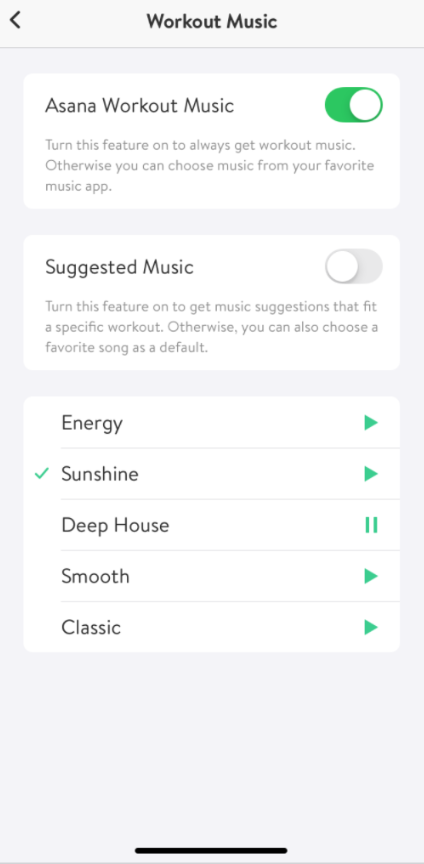Click the checkmark beside Sunshine
This screenshot has height=864, width=424.
coord(42,474)
